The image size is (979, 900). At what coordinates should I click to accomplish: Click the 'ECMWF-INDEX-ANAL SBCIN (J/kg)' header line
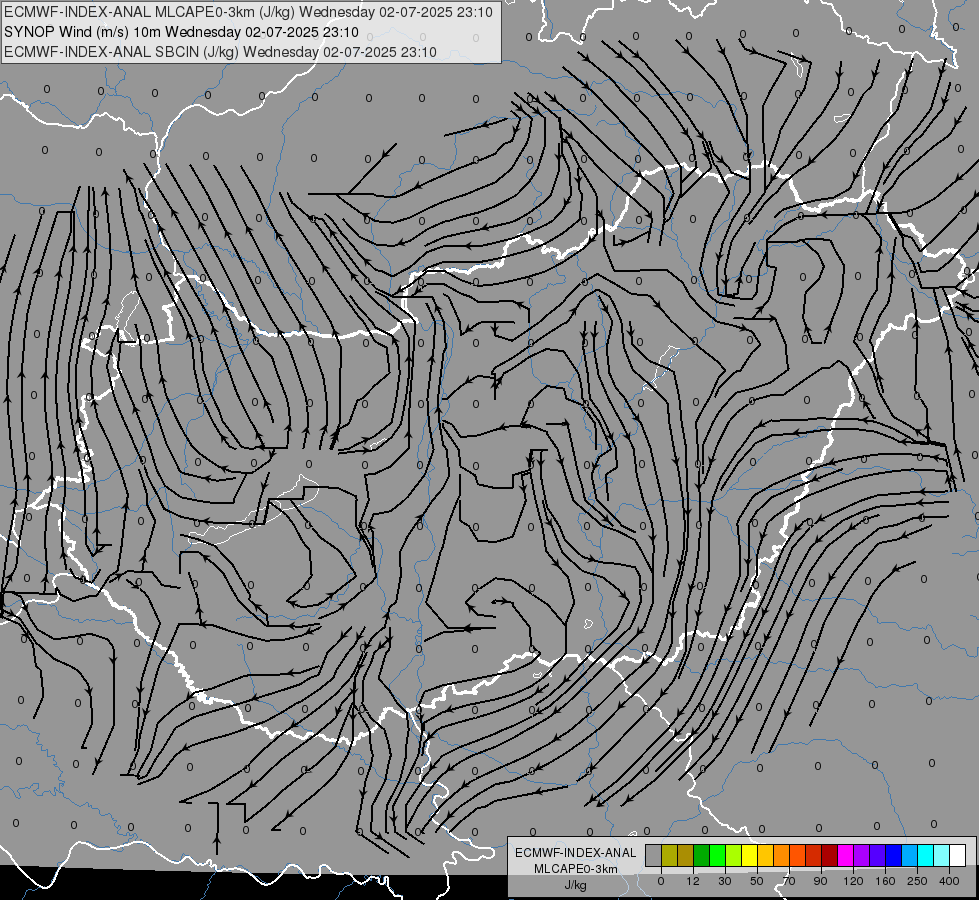(220, 52)
